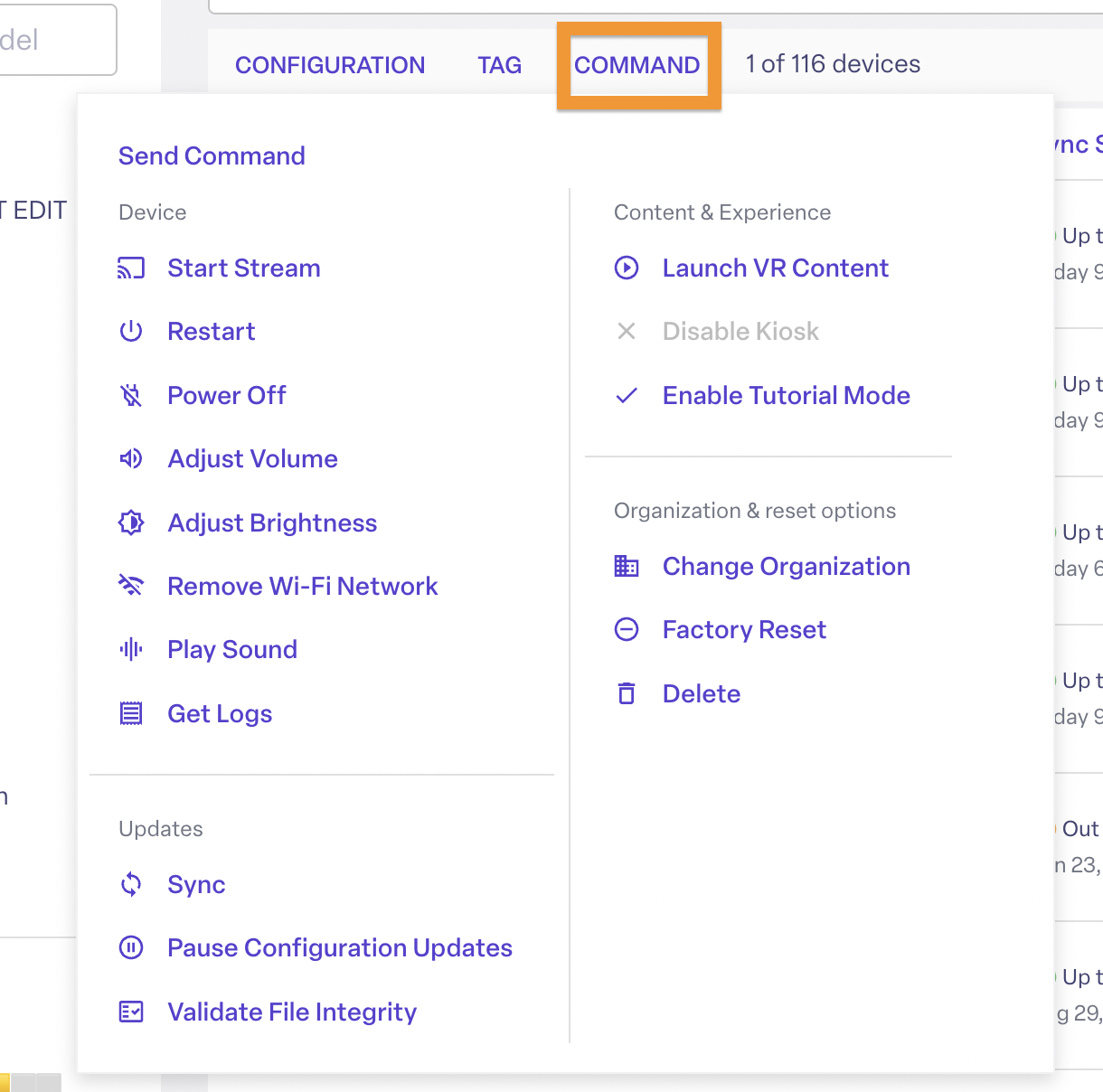Click the Adjust Volume speaker icon
The width and height of the screenshot is (1103, 1092).
[131, 458]
